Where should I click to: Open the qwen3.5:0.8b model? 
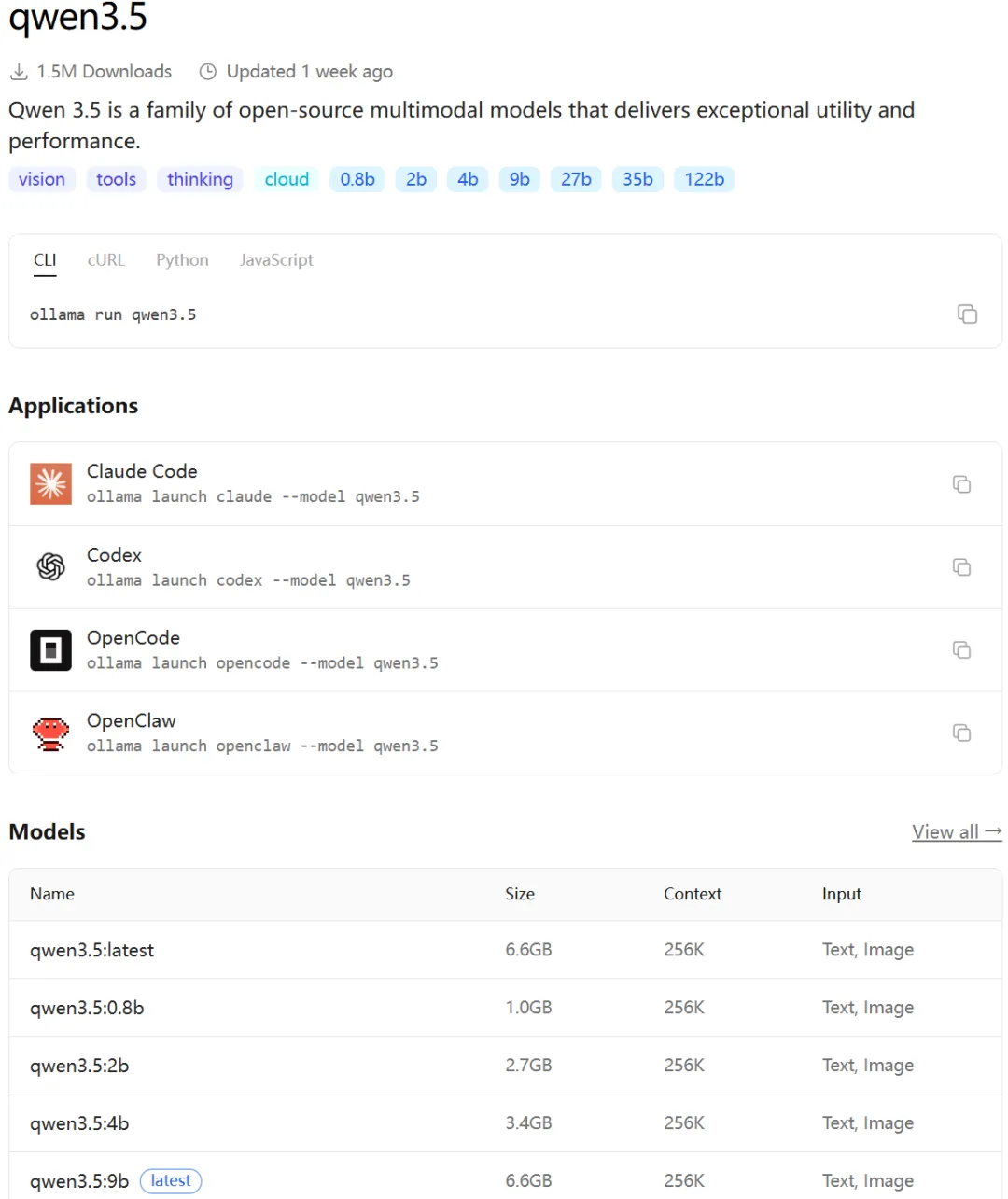click(87, 1009)
